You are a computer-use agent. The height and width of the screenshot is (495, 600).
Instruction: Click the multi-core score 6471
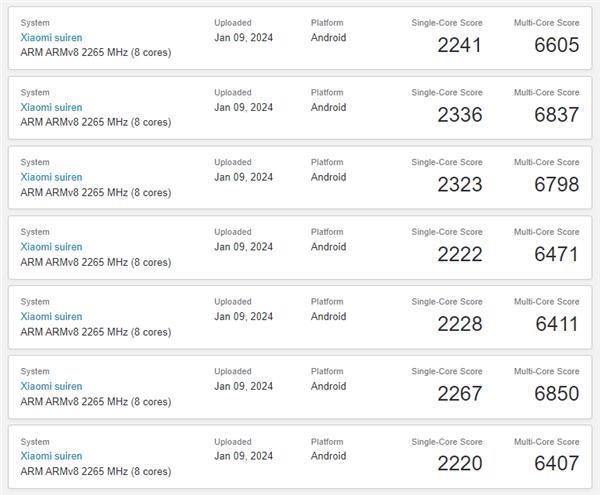[556, 255]
